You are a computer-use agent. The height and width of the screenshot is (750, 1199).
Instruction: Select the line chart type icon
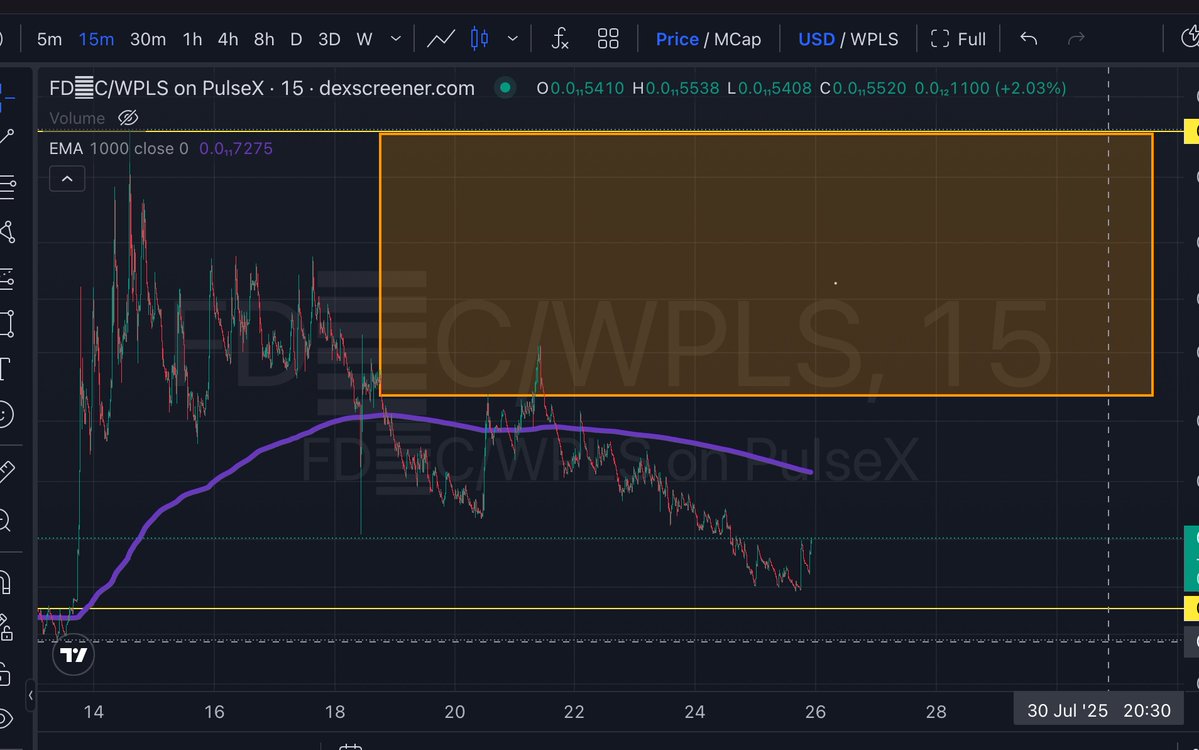(440, 39)
